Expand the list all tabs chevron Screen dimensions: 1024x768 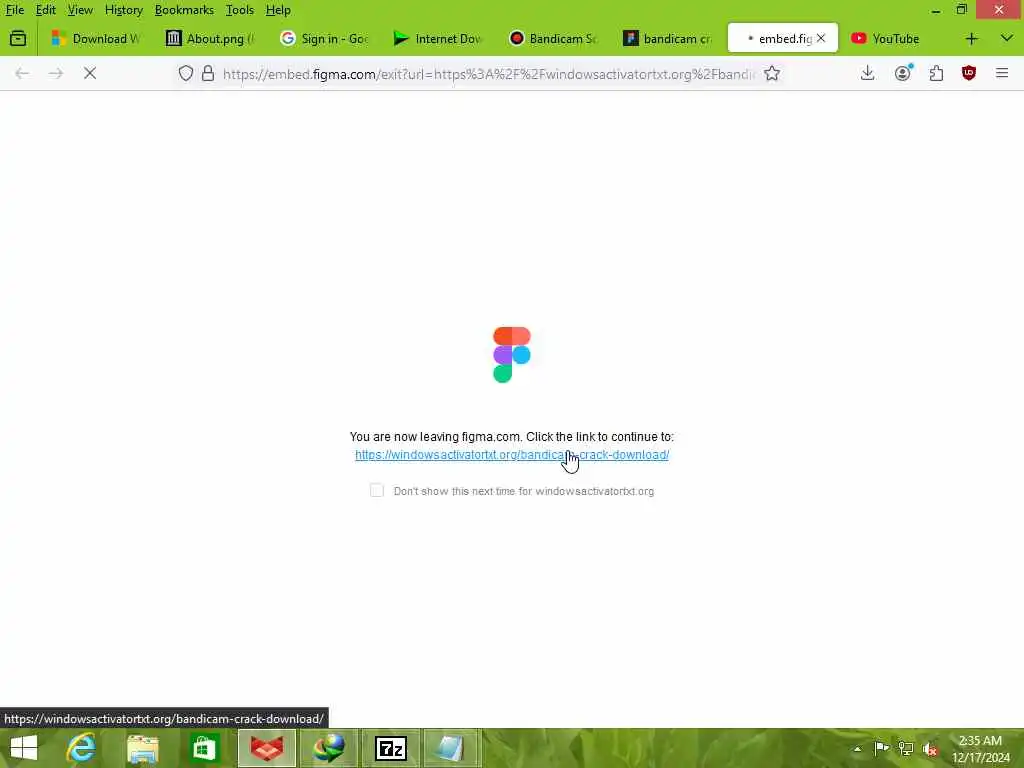(x=1007, y=39)
